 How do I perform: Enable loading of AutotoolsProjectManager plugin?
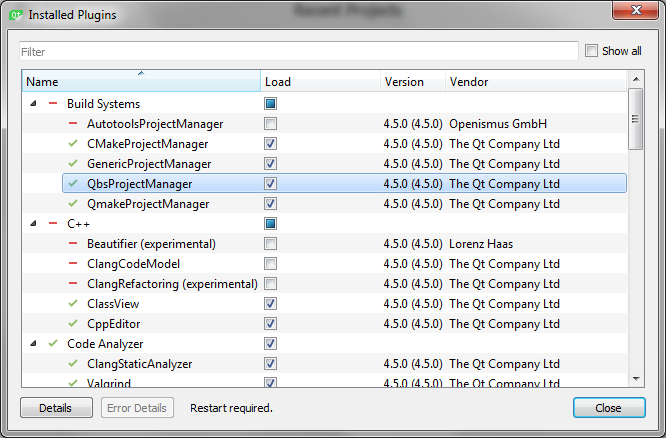271,124
